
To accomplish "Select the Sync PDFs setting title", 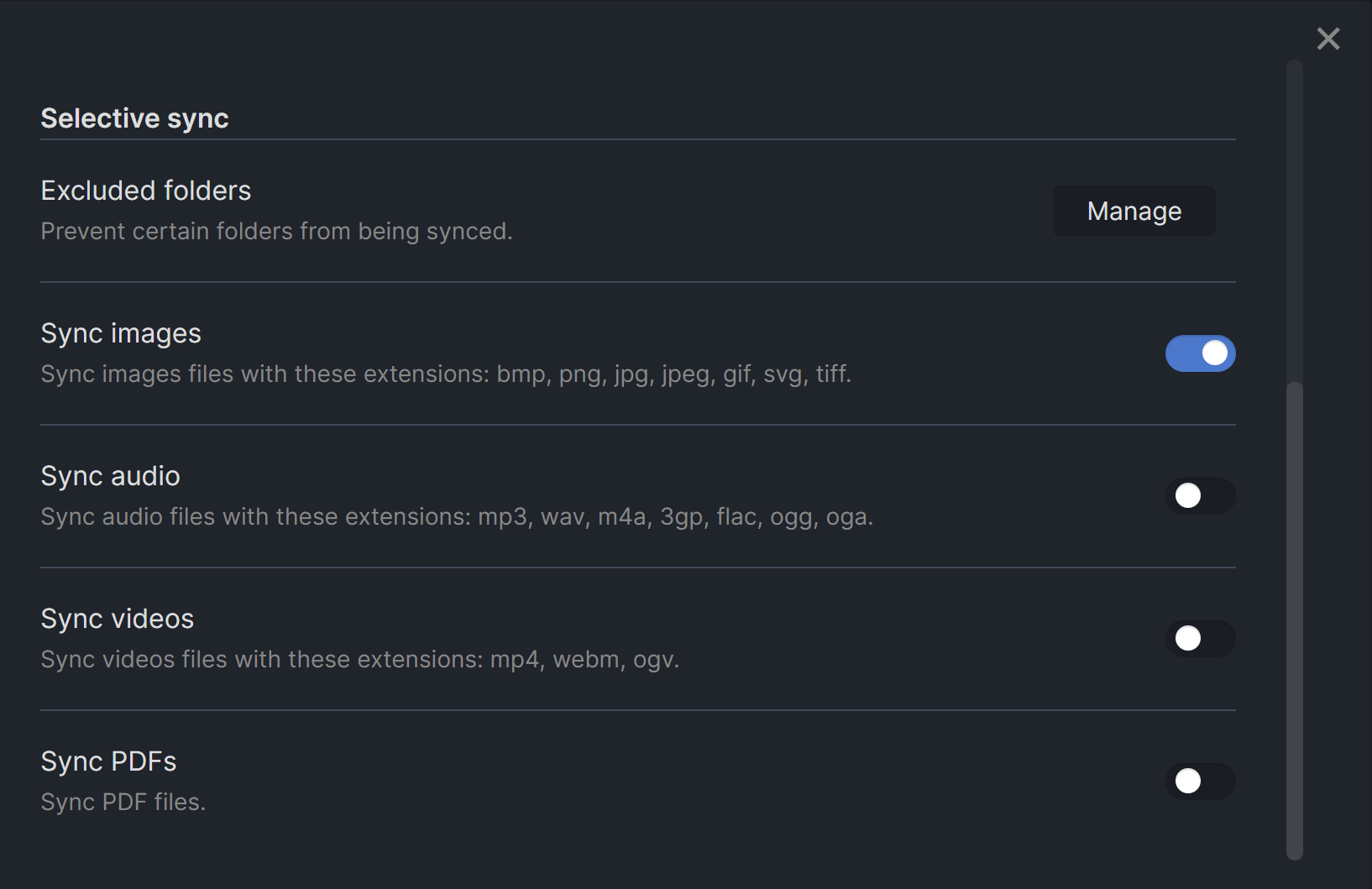I will click(108, 761).
